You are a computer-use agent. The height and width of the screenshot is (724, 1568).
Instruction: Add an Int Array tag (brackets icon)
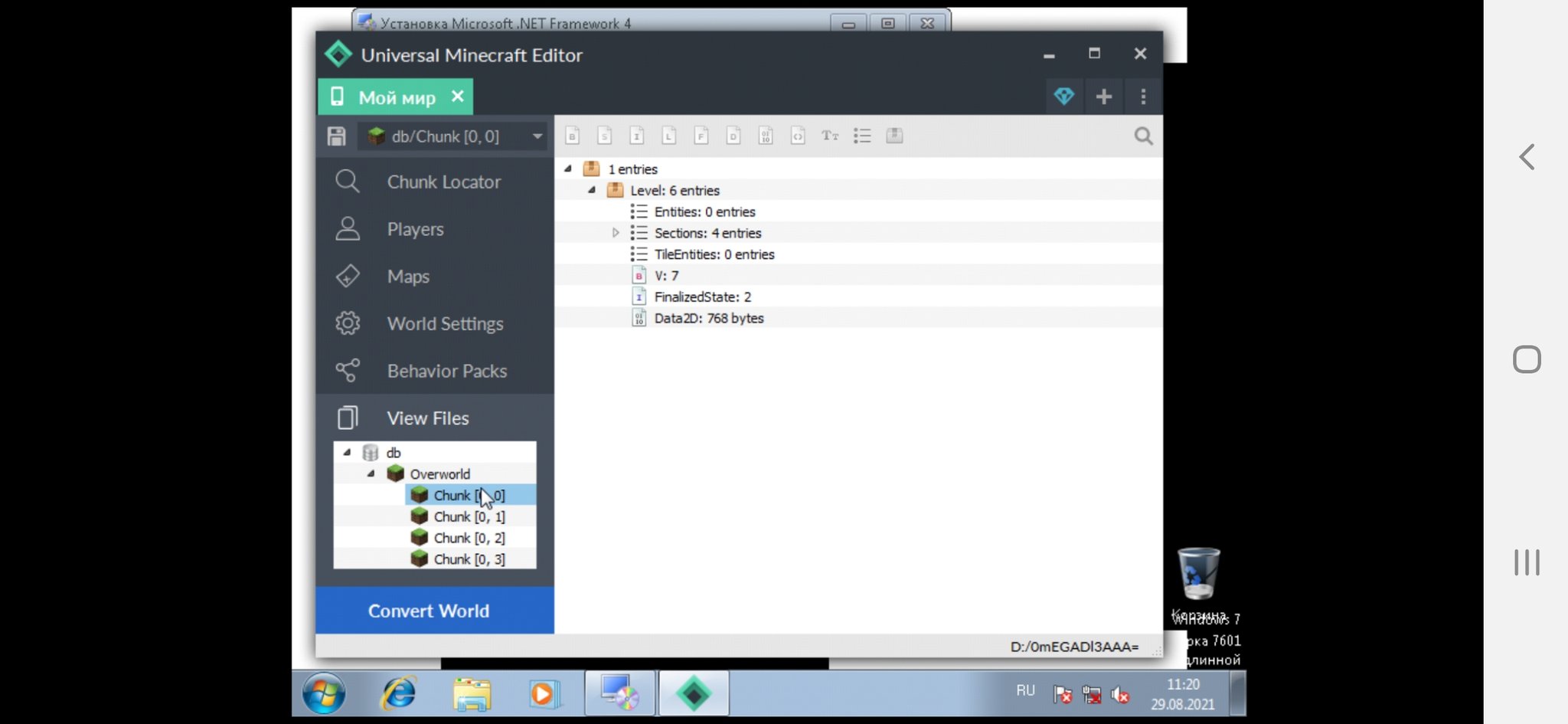pos(797,136)
